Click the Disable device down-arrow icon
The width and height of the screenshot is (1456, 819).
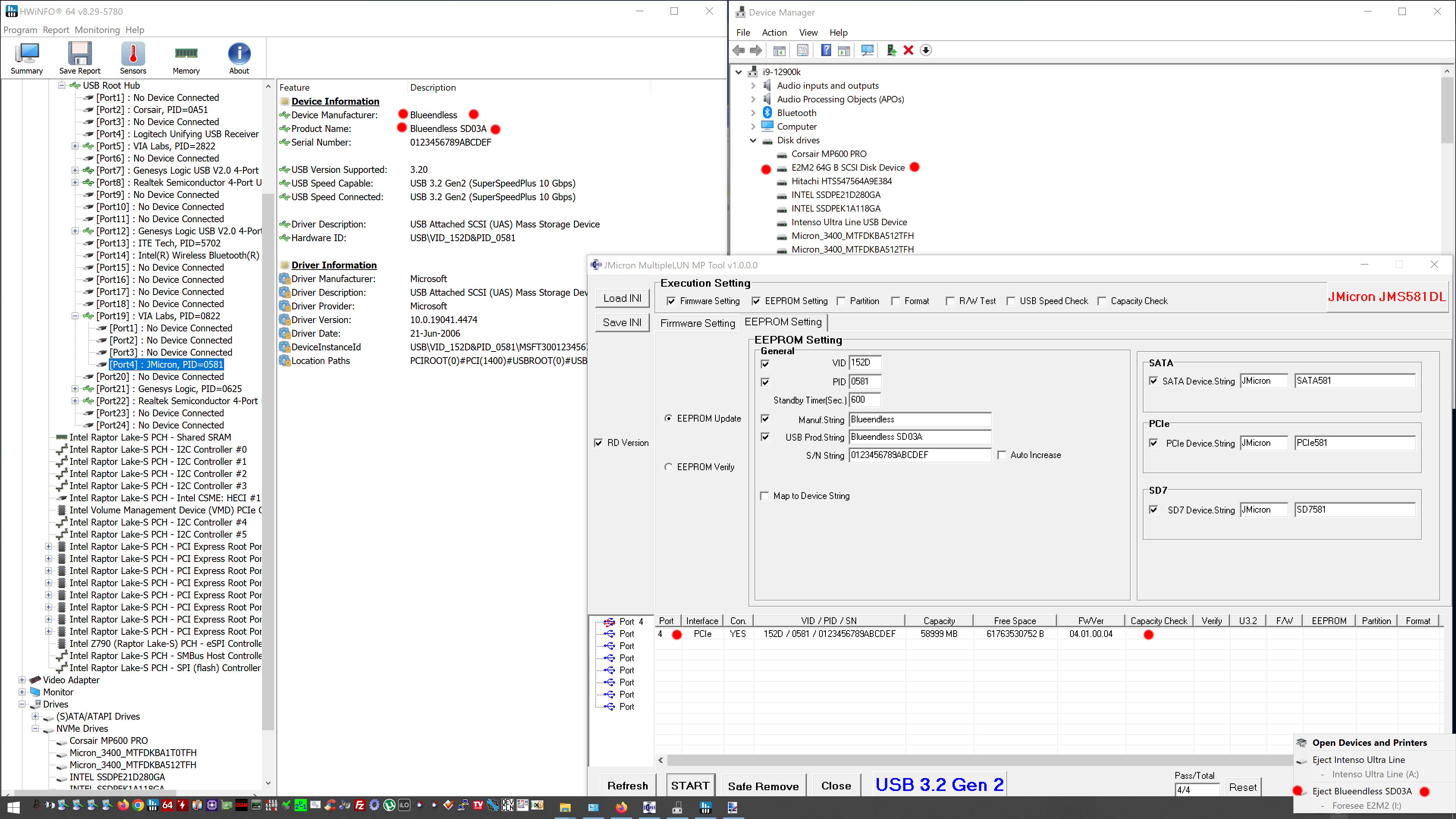point(926,50)
